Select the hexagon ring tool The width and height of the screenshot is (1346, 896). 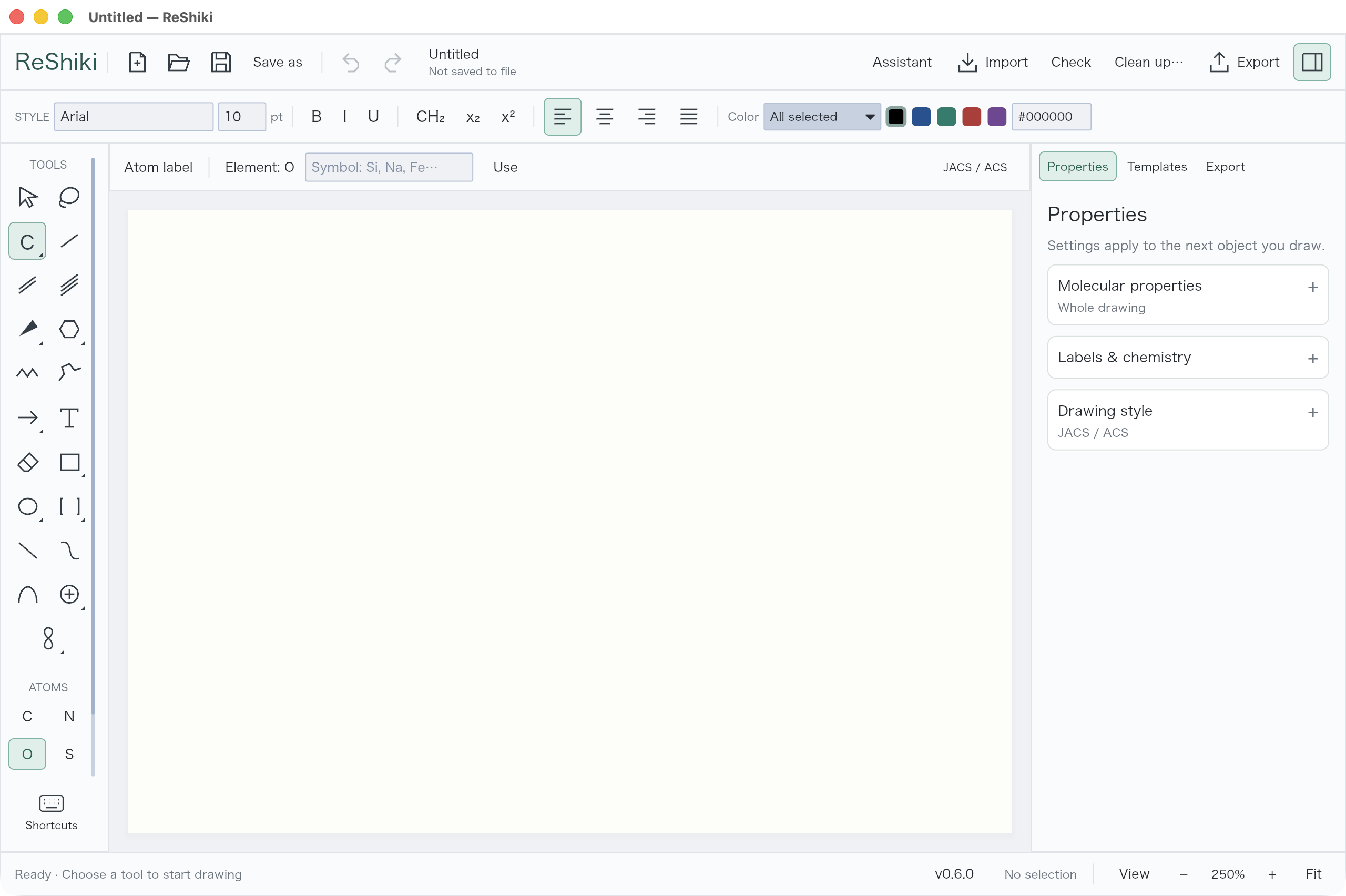(x=69, y=329)
